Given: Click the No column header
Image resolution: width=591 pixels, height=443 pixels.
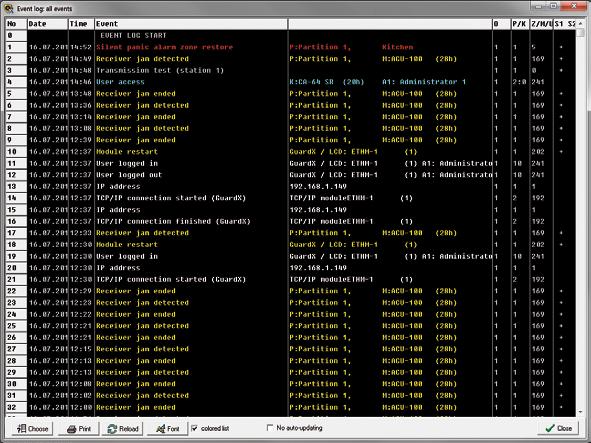Looking at the screenshot, I should pyautogui.click(x=16, y=24).
